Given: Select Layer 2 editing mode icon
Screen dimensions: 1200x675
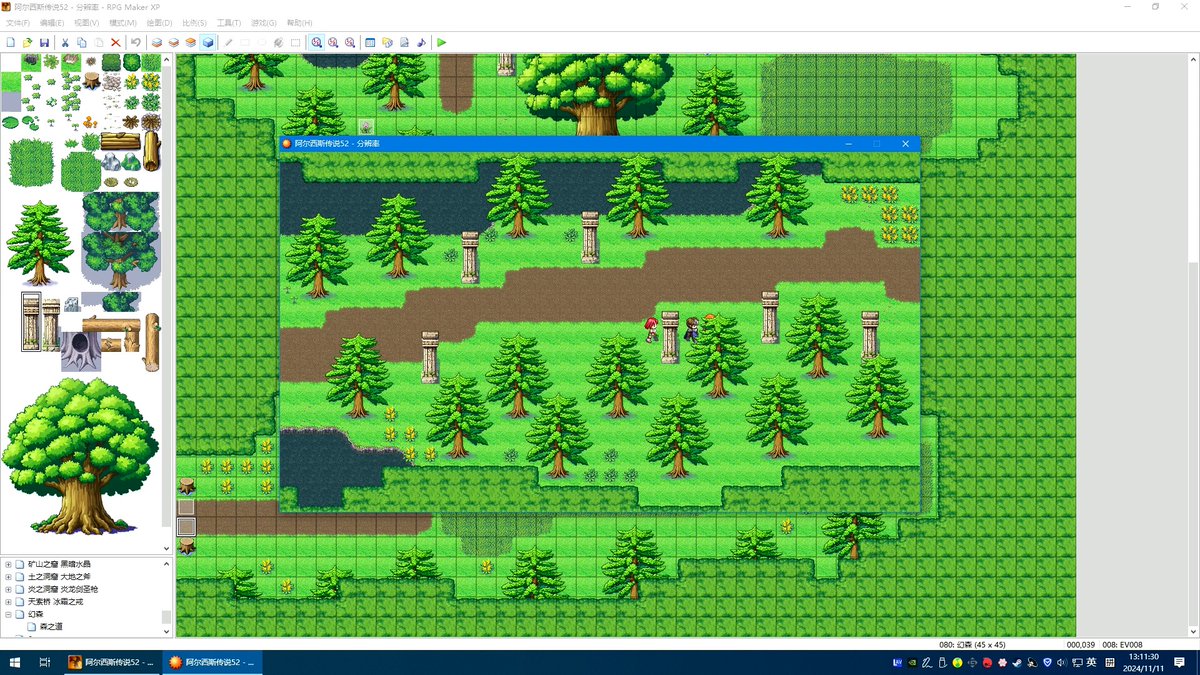Looking at the screenshot, I should [174, 43].
